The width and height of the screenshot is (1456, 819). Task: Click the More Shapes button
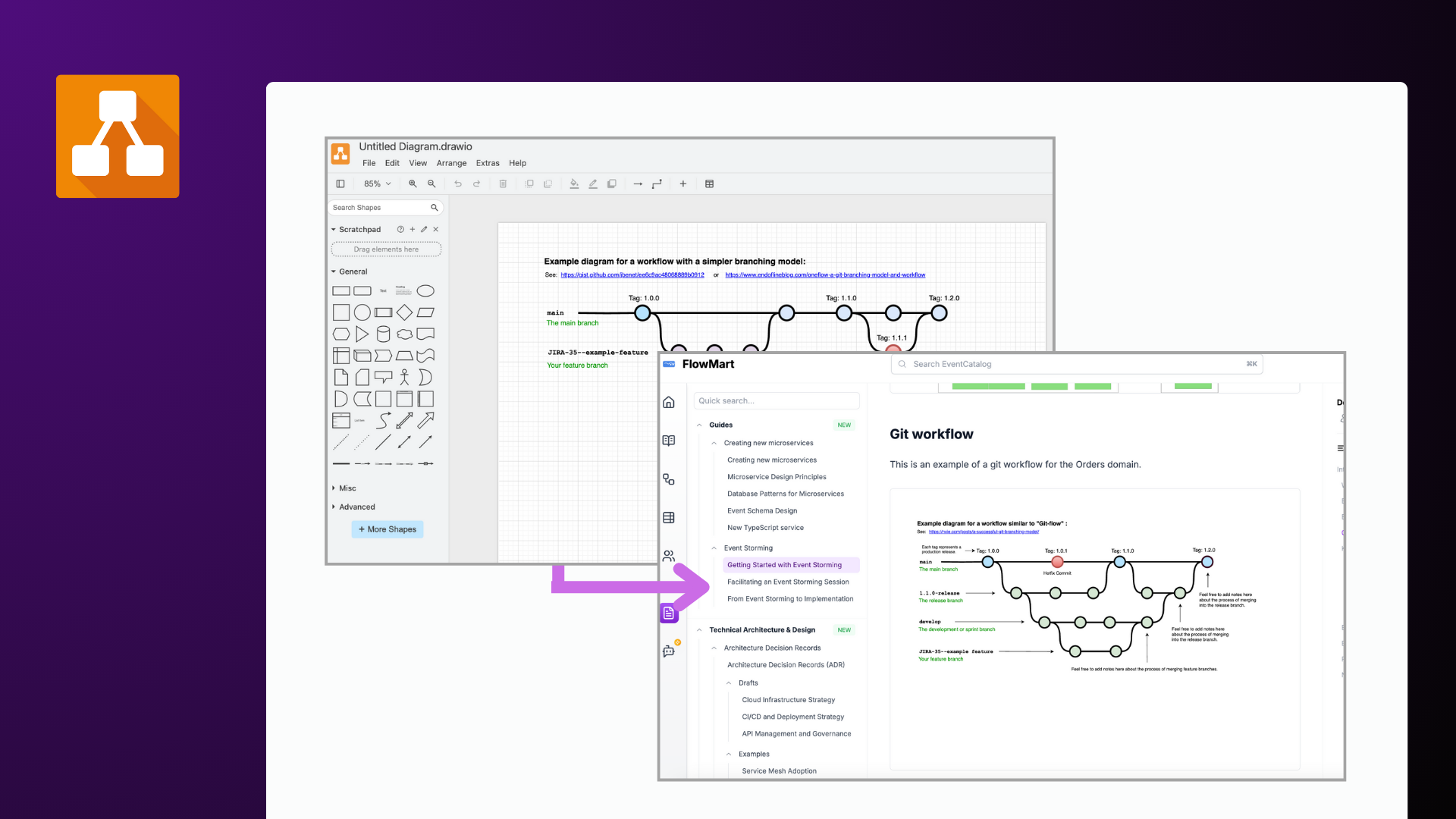pos(387,529)
